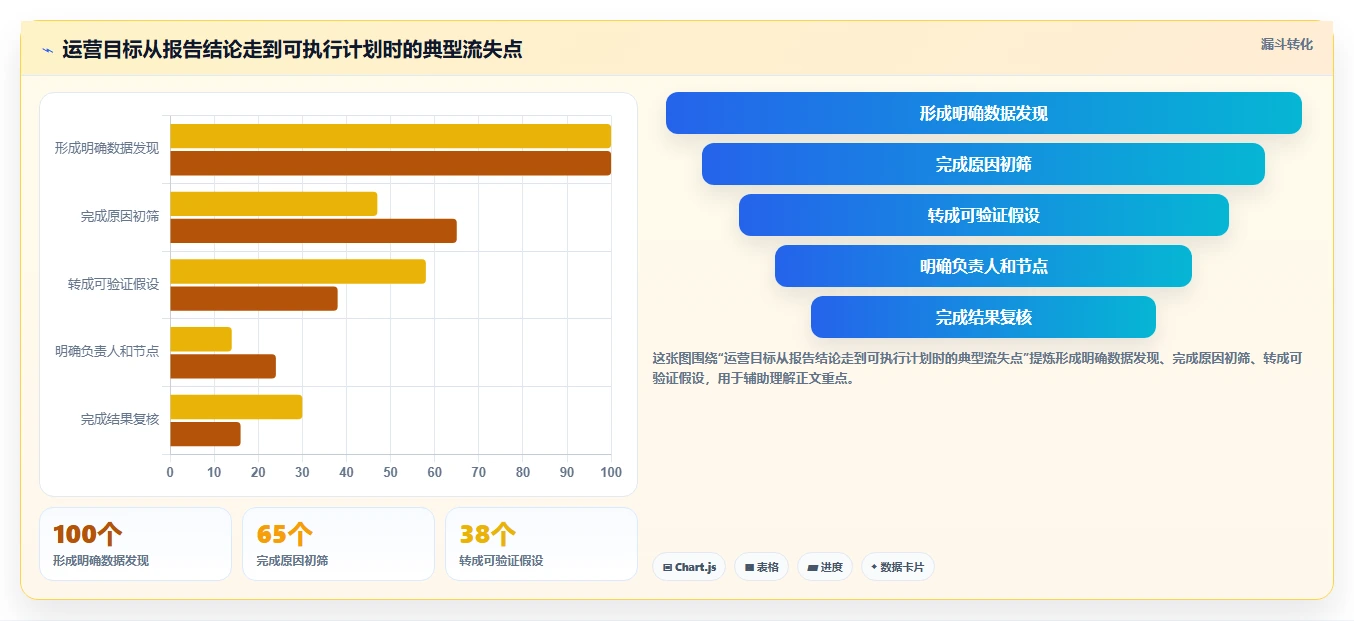Click the brown bar for 转成可验证假设
The height and width of the screenshot is (621, 1354).
tap(254, 298)
